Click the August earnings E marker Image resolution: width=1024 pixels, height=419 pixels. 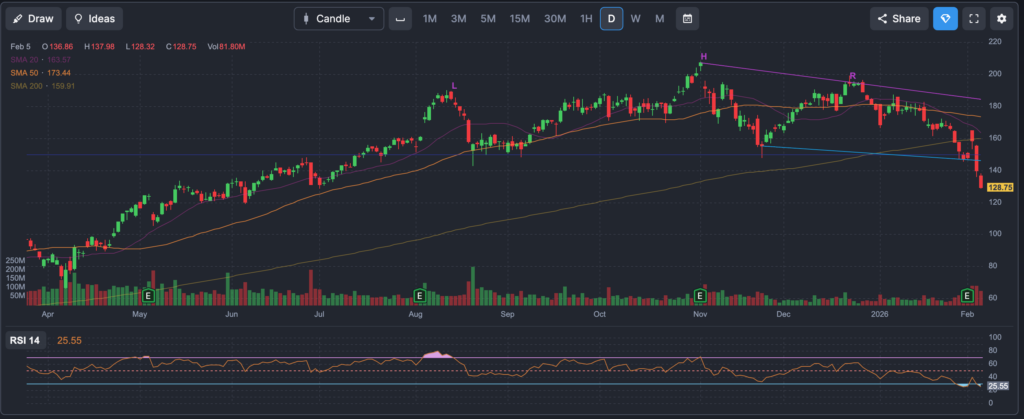coord(420,296)
